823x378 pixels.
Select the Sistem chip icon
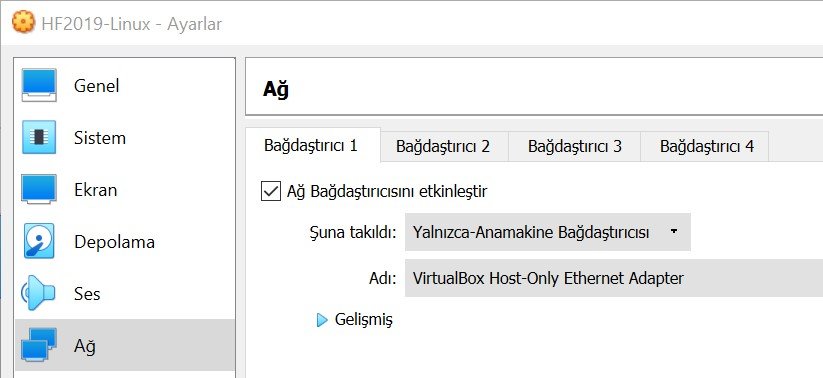(x=39, y=137)
